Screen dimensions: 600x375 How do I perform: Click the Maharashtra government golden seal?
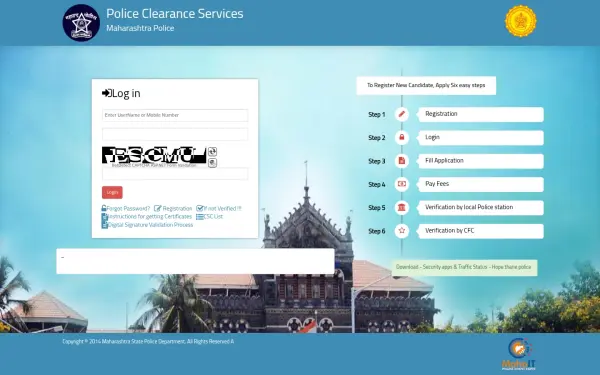[x=520, y=21]
